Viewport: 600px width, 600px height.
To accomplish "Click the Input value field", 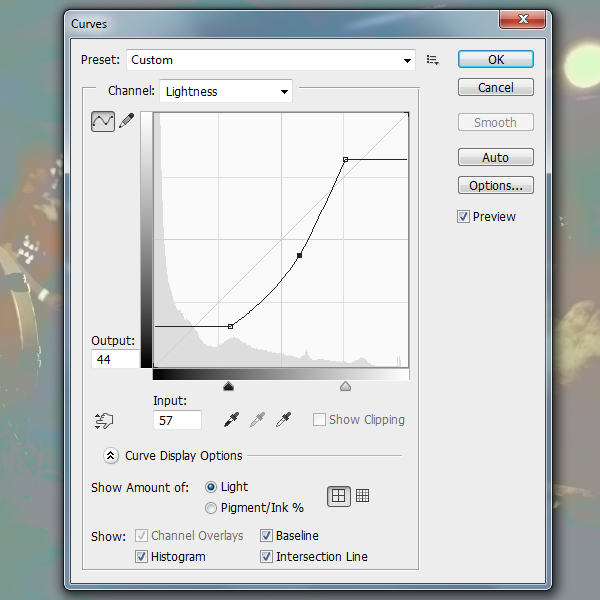I will [178, 420].
